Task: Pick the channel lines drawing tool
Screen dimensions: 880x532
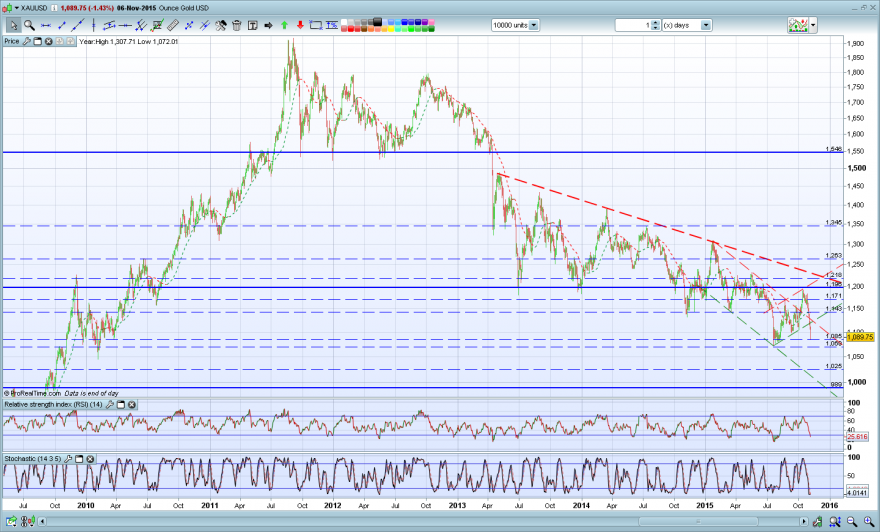Action: click(109, 25)
